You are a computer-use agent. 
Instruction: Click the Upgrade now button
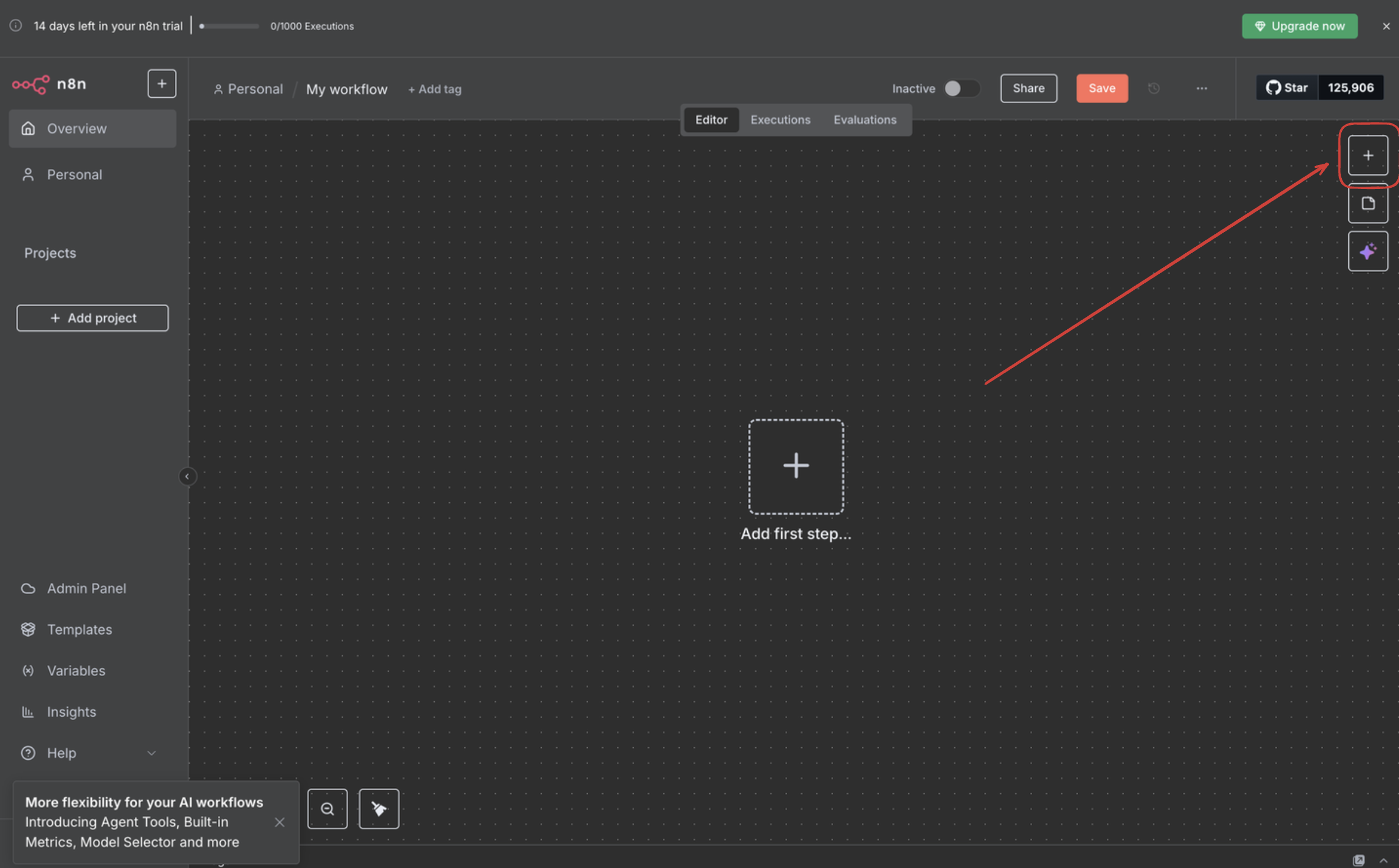(1299, 26)
